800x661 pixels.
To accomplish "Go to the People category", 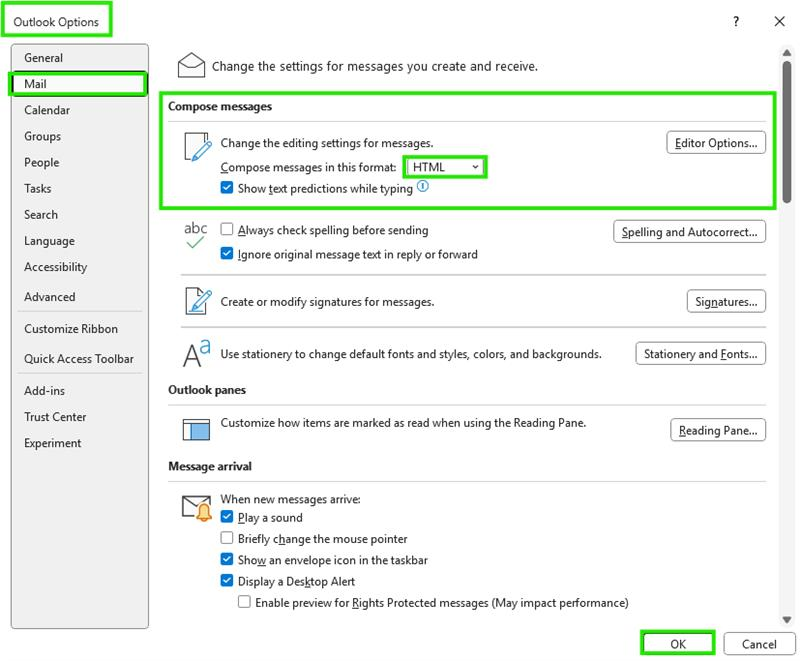I will [79, 162].
